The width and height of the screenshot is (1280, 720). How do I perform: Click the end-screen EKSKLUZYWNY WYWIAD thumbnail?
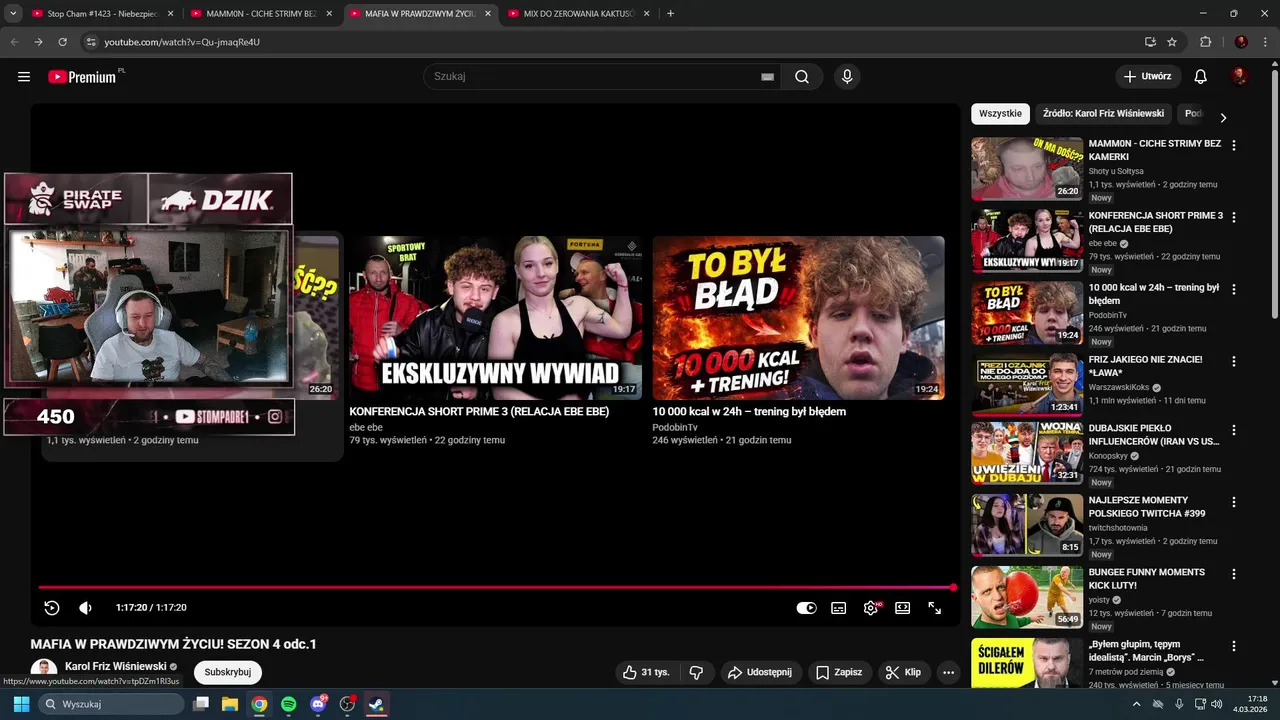point(495,318)
